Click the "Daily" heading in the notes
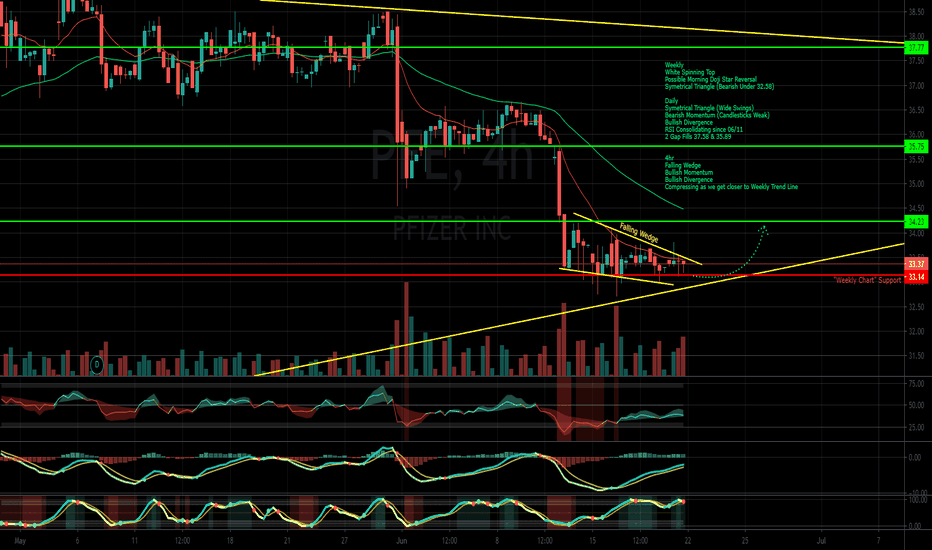The image size is (932, 550). point(671,101)
